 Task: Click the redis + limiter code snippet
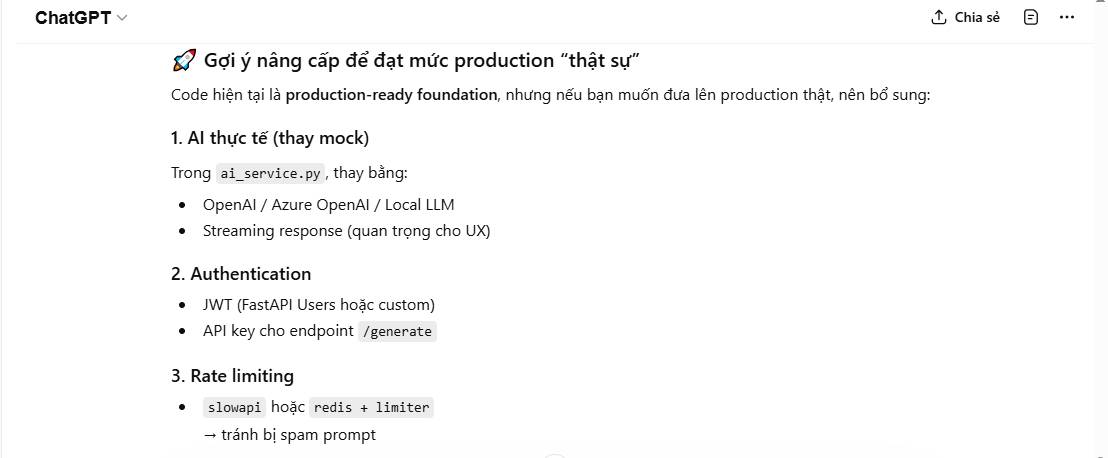coord(371,407)
